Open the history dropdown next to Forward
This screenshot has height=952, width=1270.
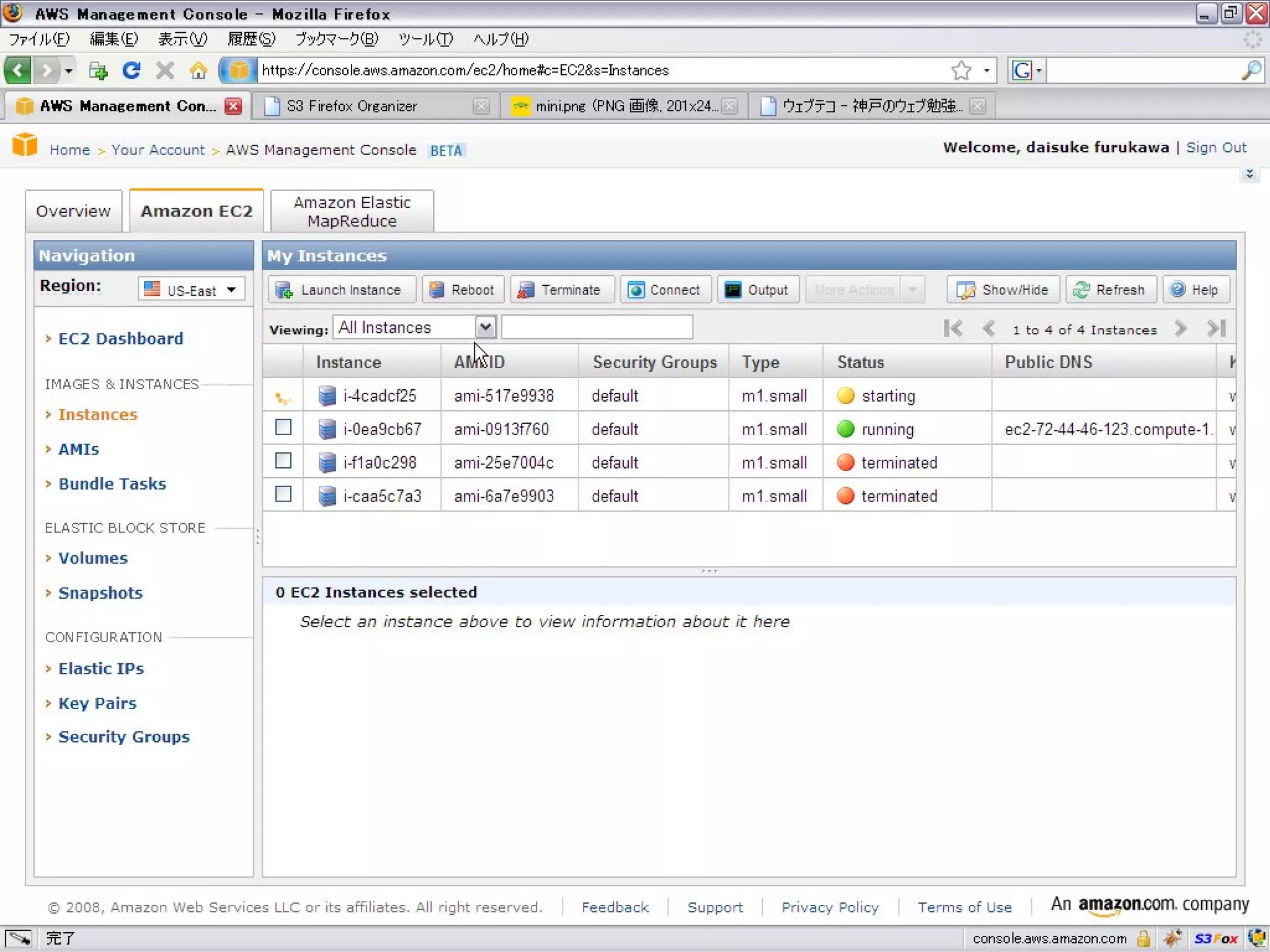69,70
